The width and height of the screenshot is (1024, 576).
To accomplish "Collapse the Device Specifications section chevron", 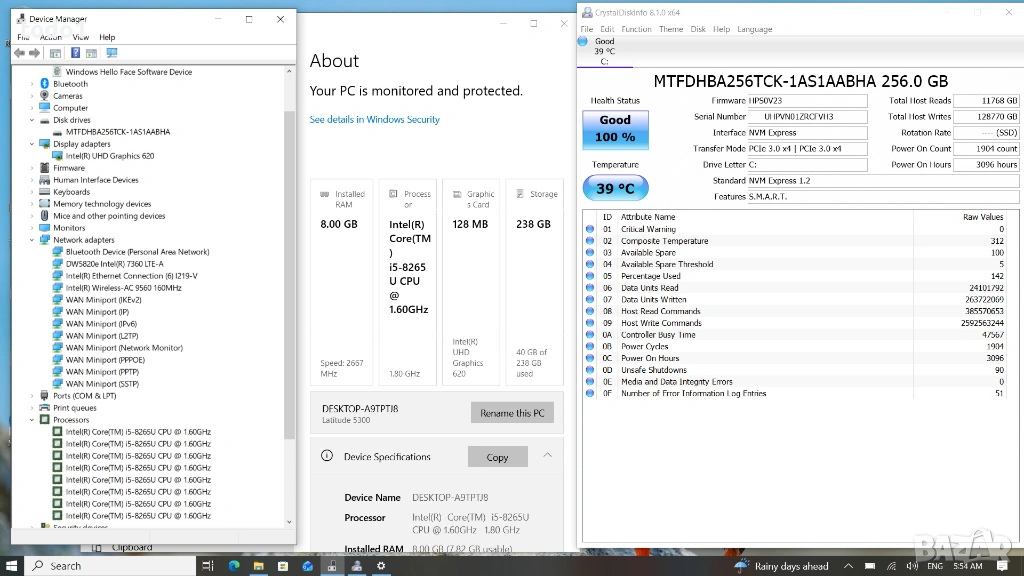I will [x=547, y=456].
